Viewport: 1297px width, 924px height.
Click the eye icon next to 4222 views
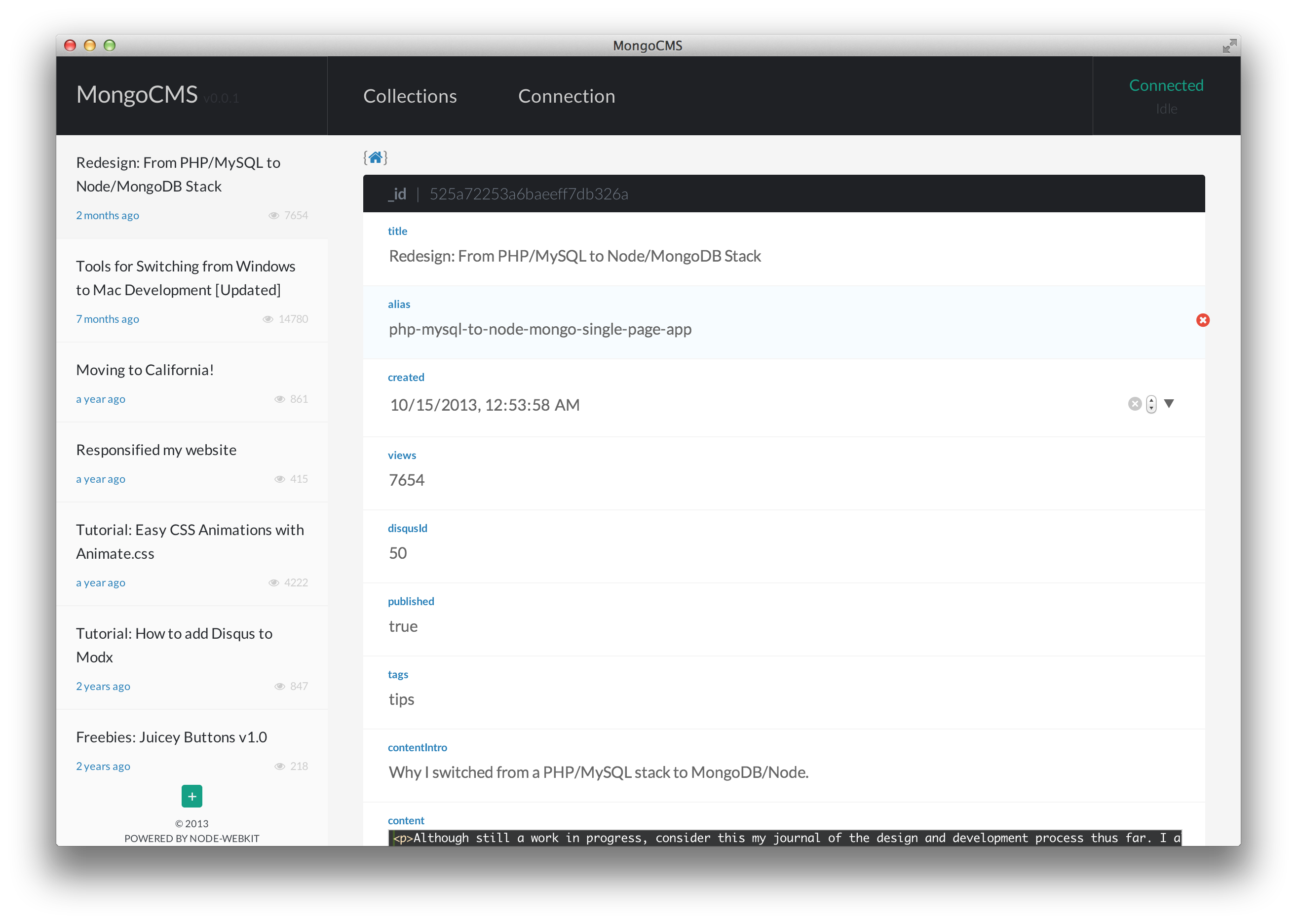click(273, 582)
